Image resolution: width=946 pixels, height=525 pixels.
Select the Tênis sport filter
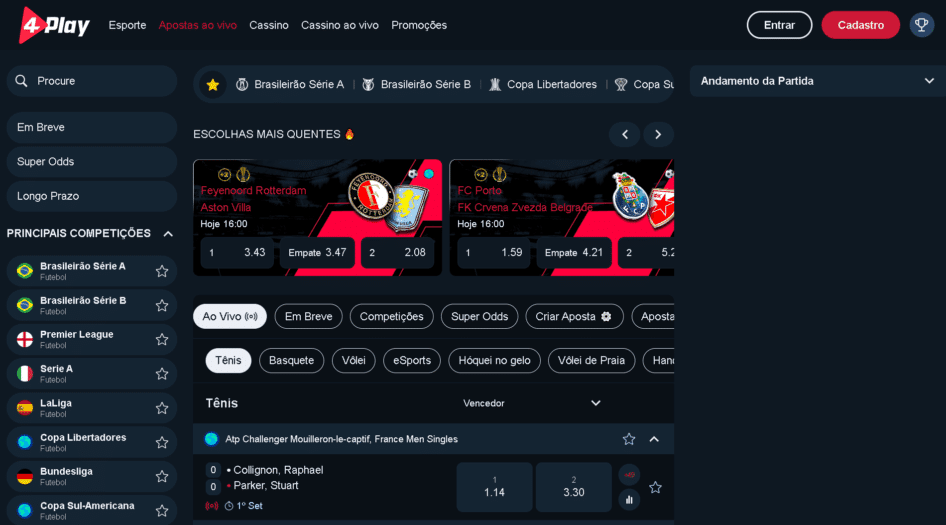228,360
